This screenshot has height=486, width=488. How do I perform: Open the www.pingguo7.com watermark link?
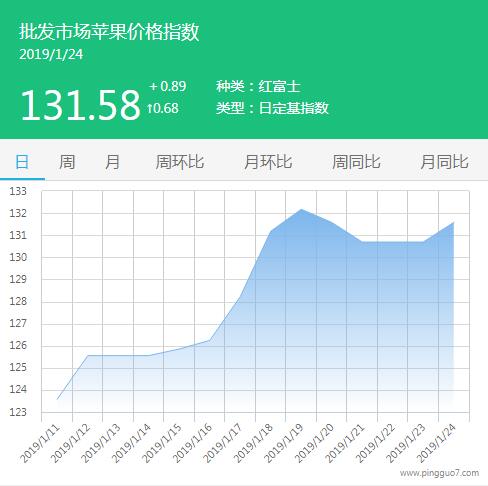pyautogui.click(x=439, y=473)
